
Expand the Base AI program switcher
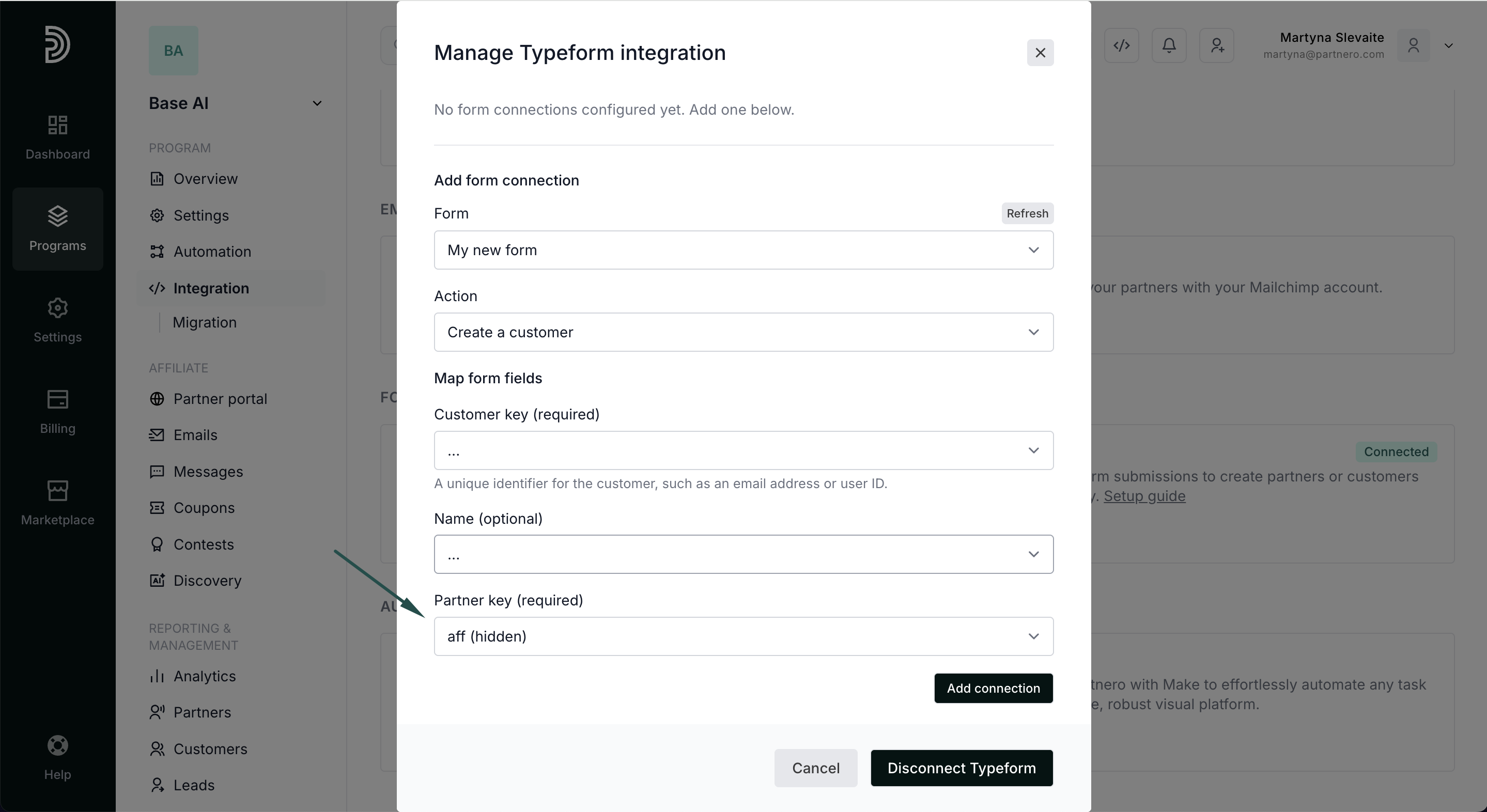tap(316, 103)
